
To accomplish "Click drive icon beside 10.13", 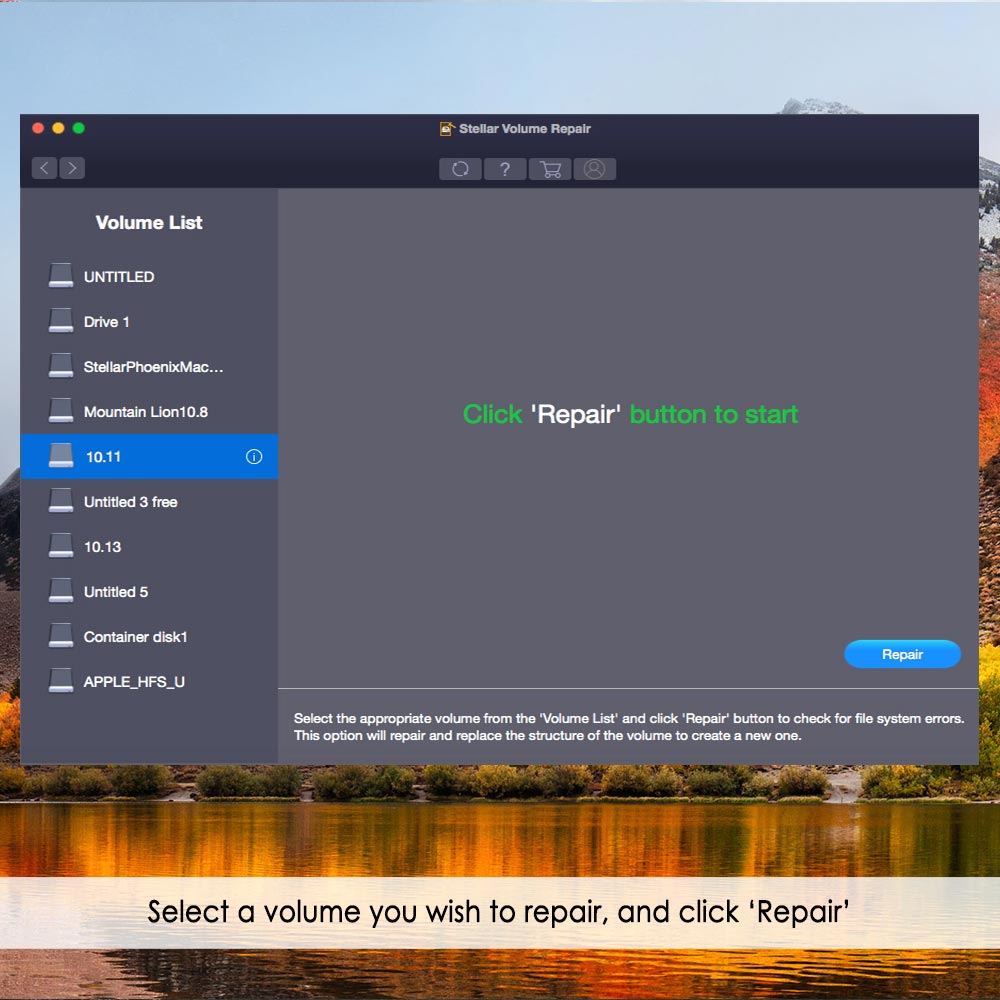I will 61,546.
